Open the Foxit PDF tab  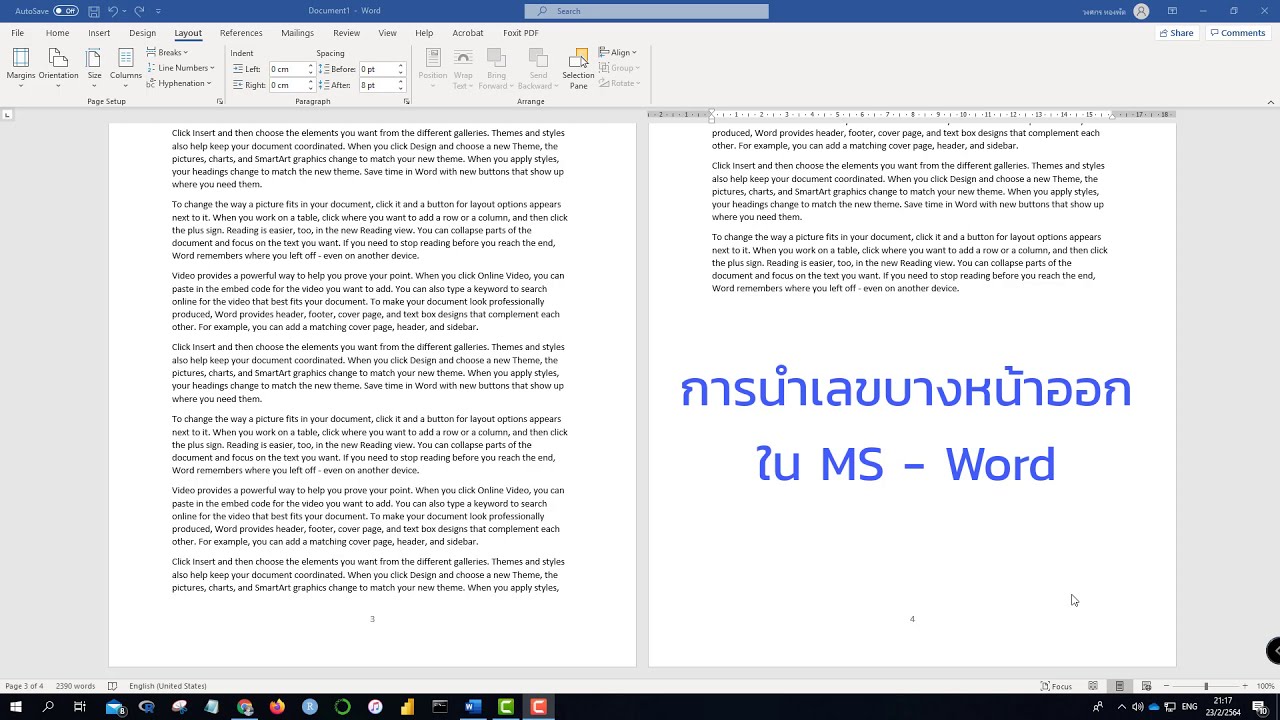(520, 33)
